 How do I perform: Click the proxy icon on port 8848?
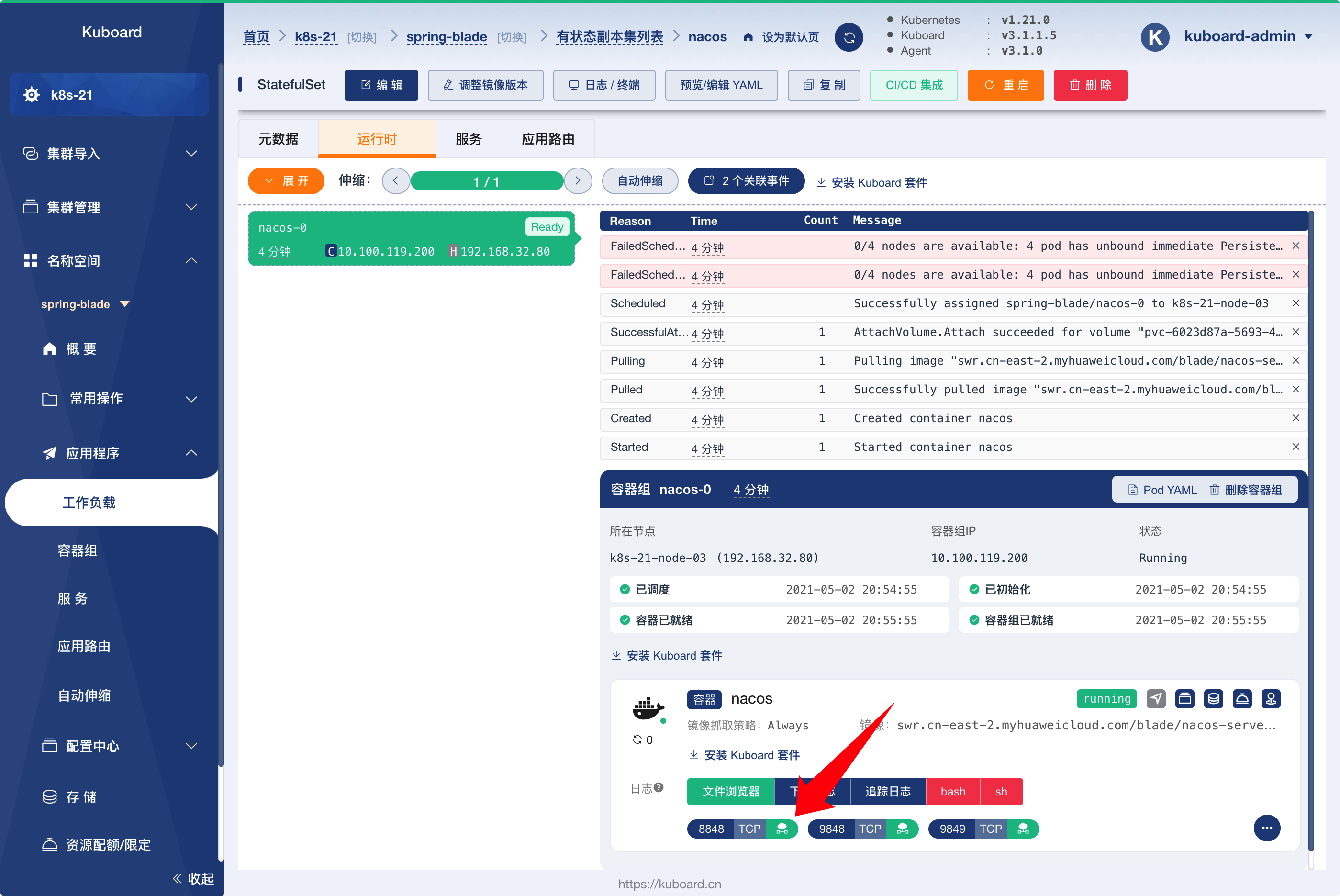782,829
